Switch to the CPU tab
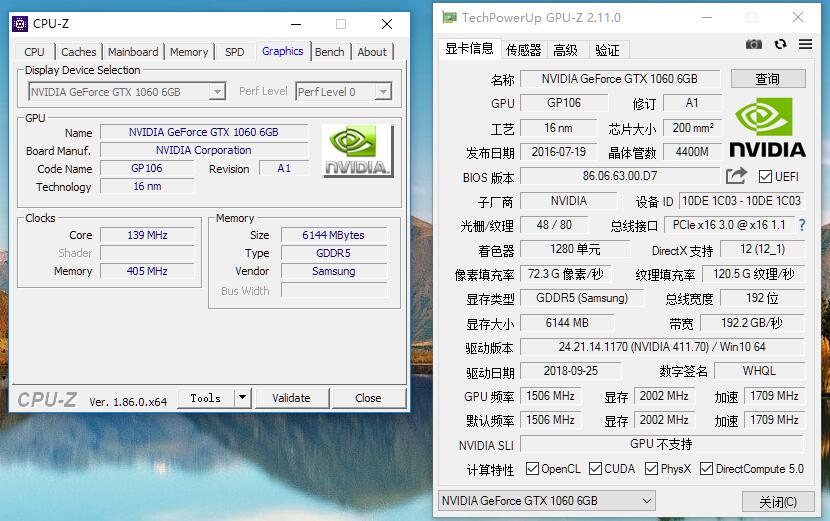This screenshot has height=521, width=830. click(x=34, y=52)
